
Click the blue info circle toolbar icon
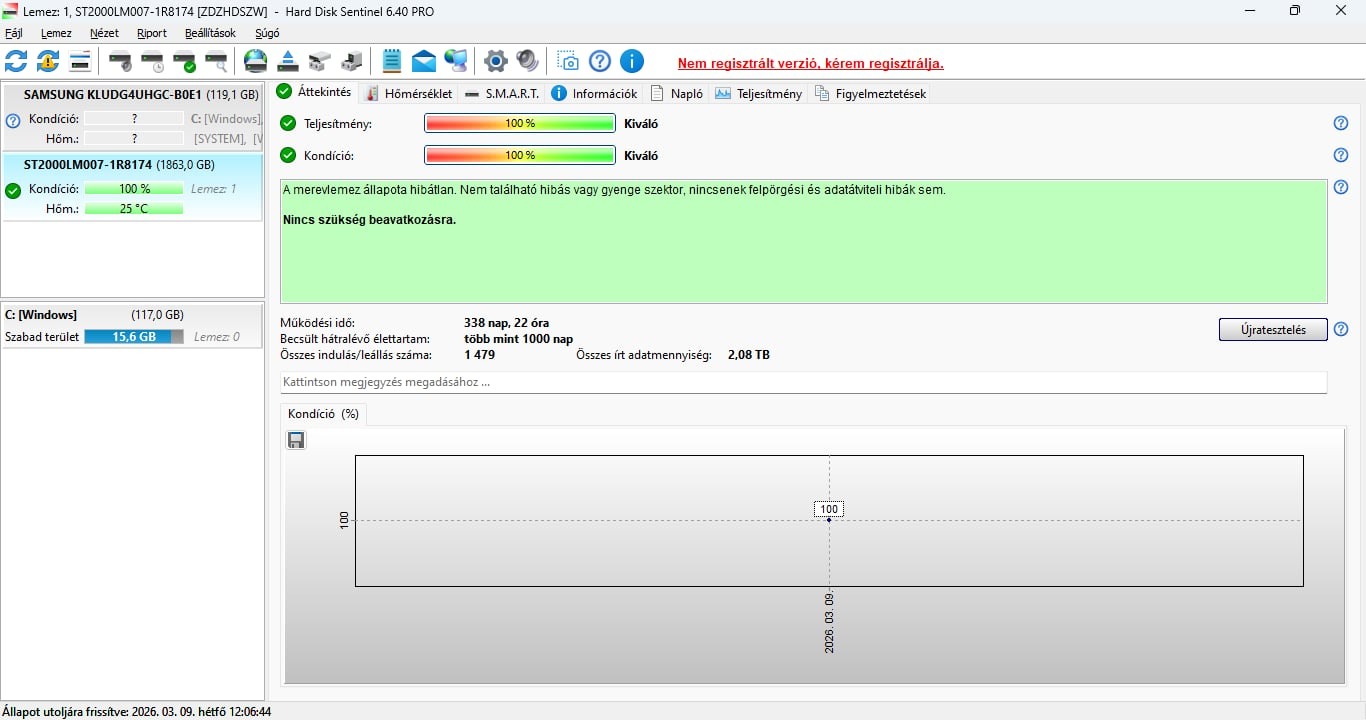632,61
